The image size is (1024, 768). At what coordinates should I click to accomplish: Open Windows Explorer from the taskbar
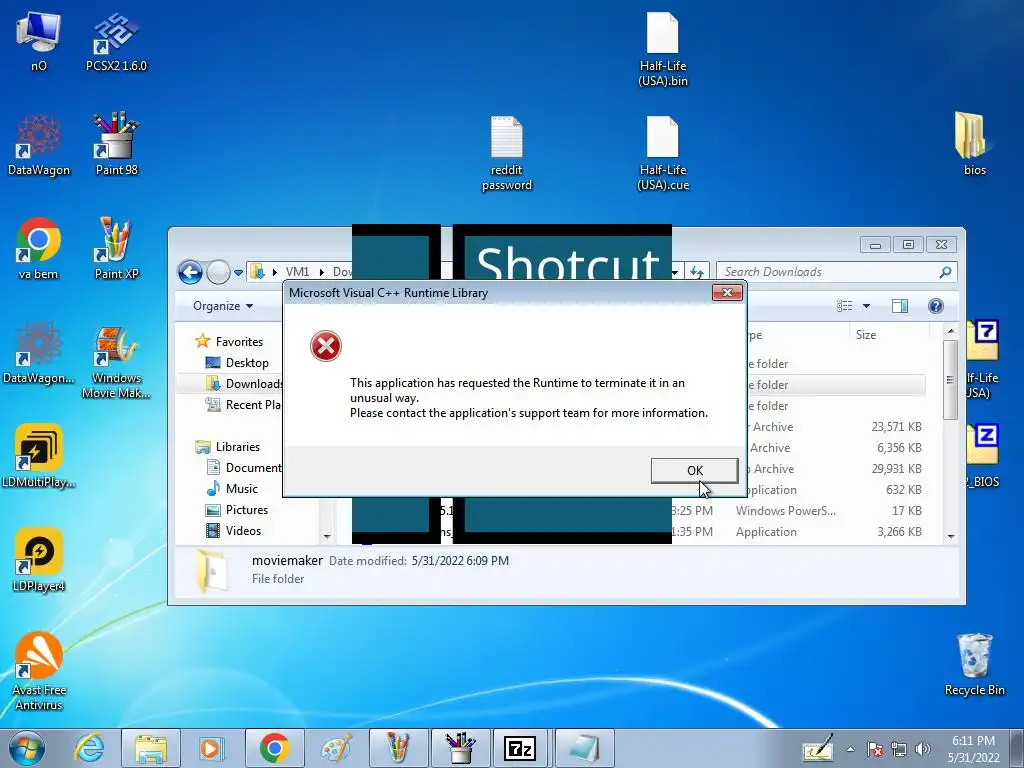(151, 748)
